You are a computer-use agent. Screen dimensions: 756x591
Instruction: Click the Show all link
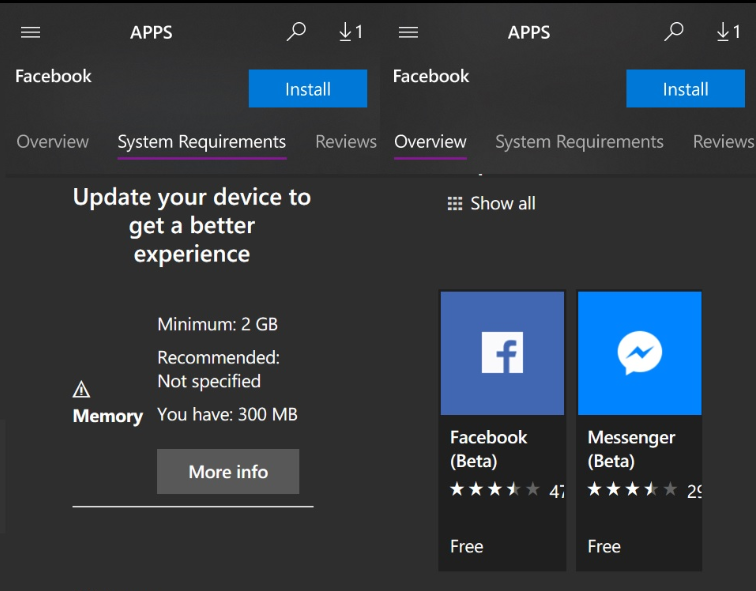point(492,203)
